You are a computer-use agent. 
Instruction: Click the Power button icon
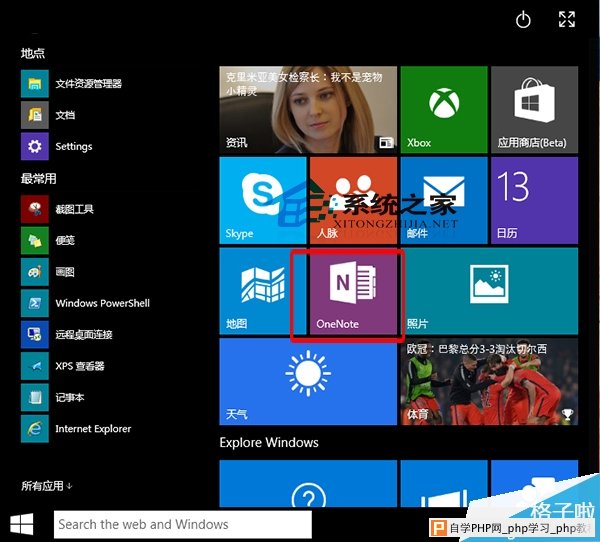(523, 19)
